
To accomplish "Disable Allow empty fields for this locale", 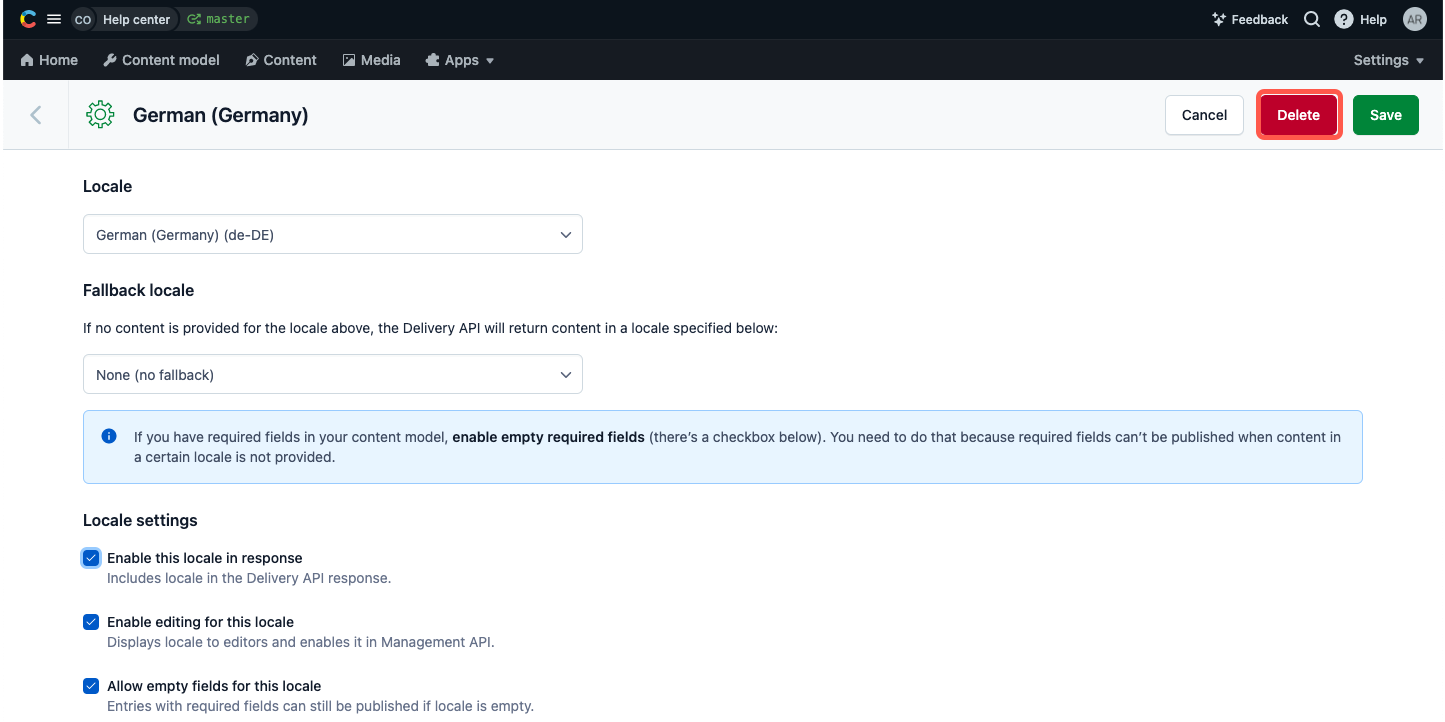I will pyautogui.click(x=91, y=685).
